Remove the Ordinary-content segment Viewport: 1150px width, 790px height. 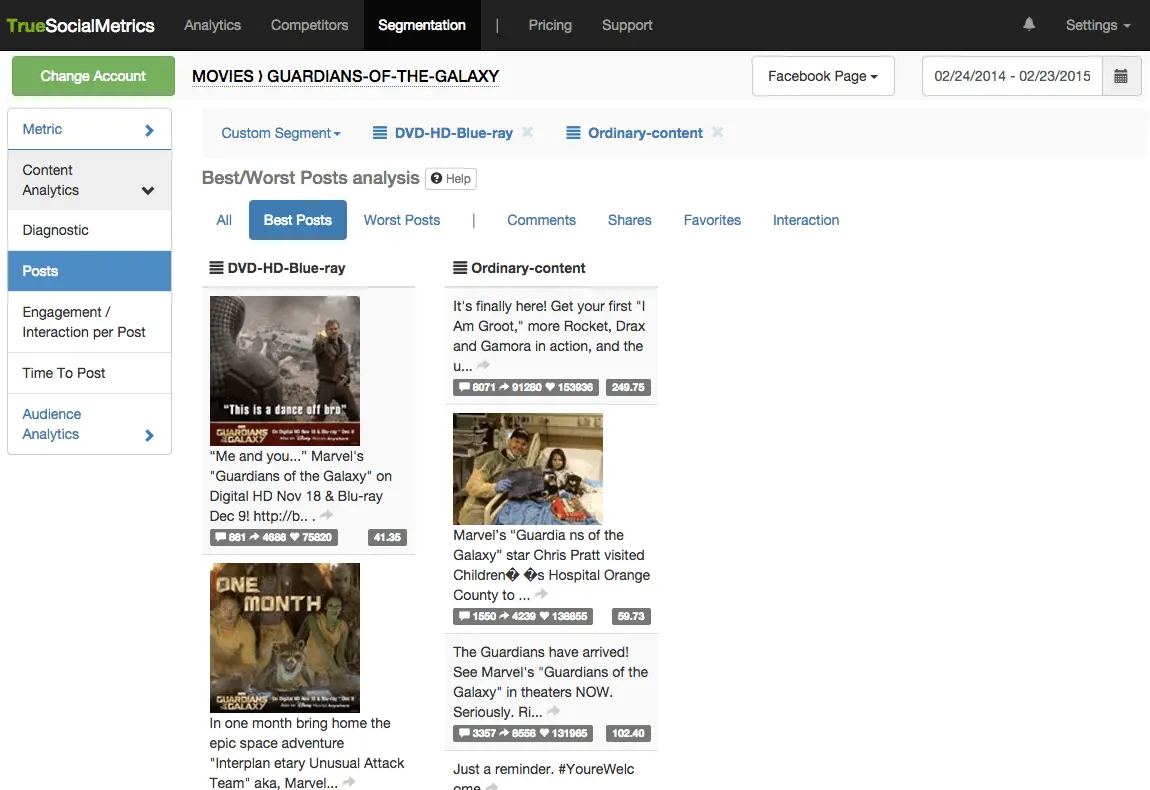coord(717,133)
